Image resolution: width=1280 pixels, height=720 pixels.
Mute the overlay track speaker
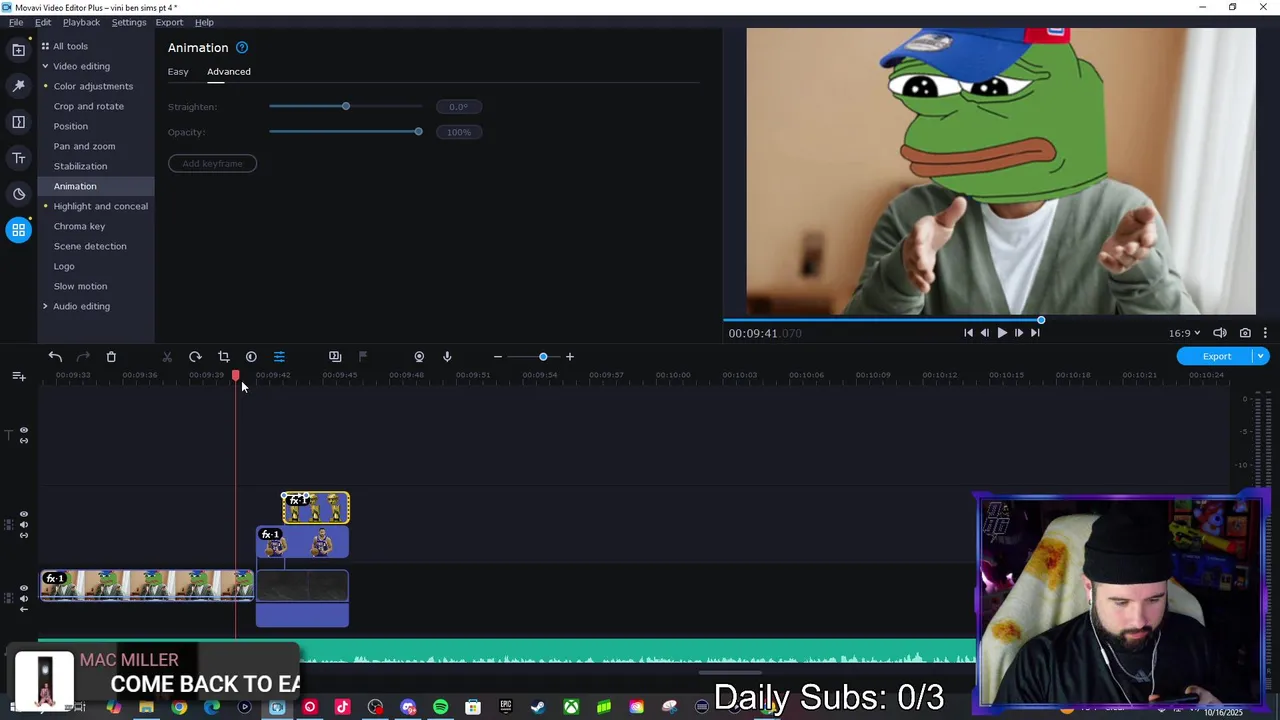(24, 525)
